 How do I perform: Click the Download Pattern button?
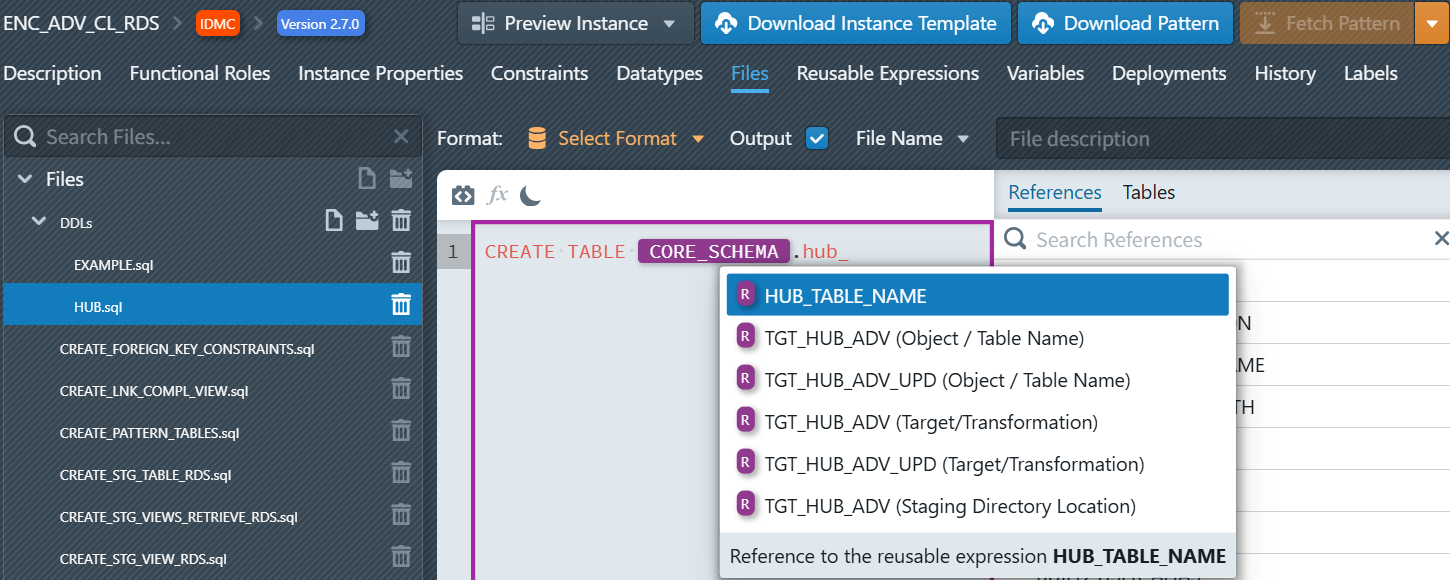pyautogui.click(x=1125, y=23)
